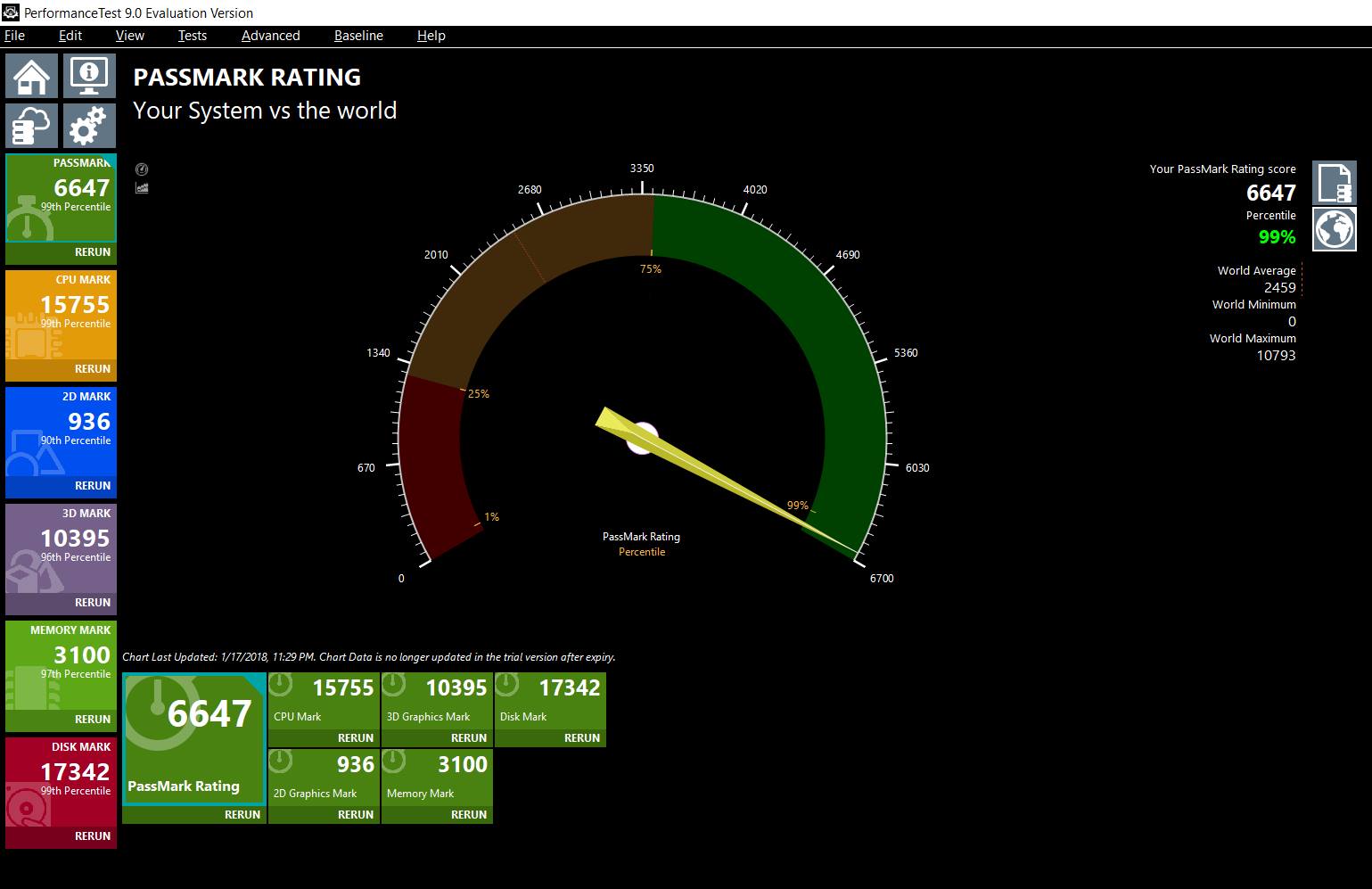Click the World Maximum 10793 value
The width and height of the screenshot is (1372, 889).
pos(1276,356)
